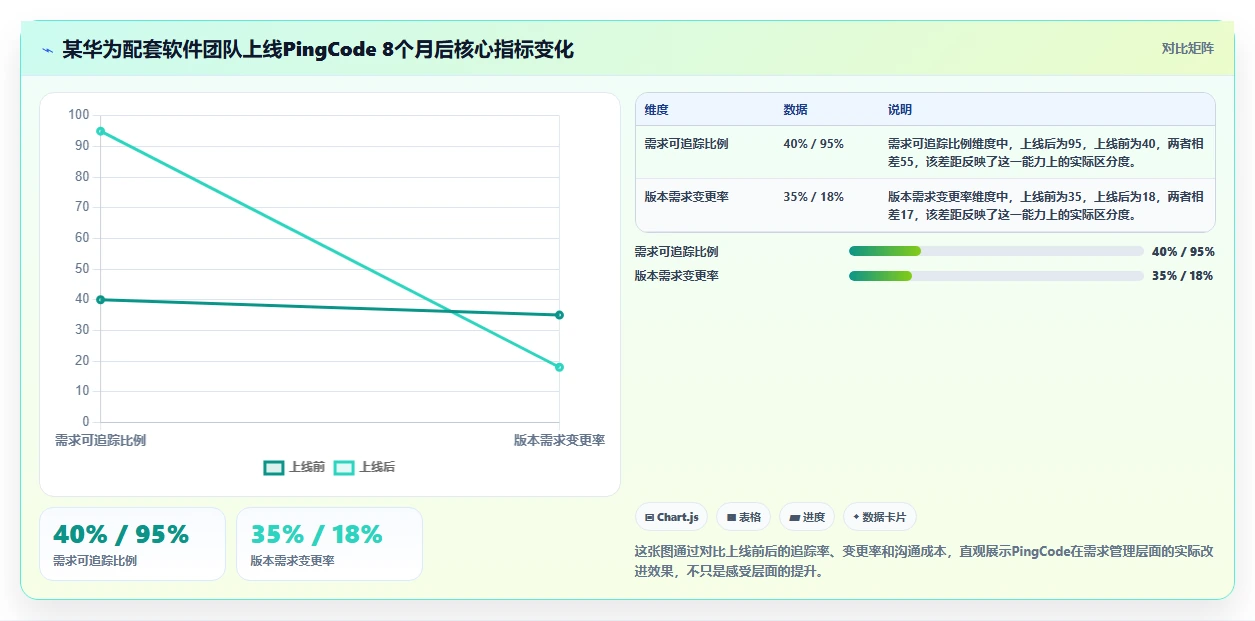Click the 数据 column header

(796, 110)
